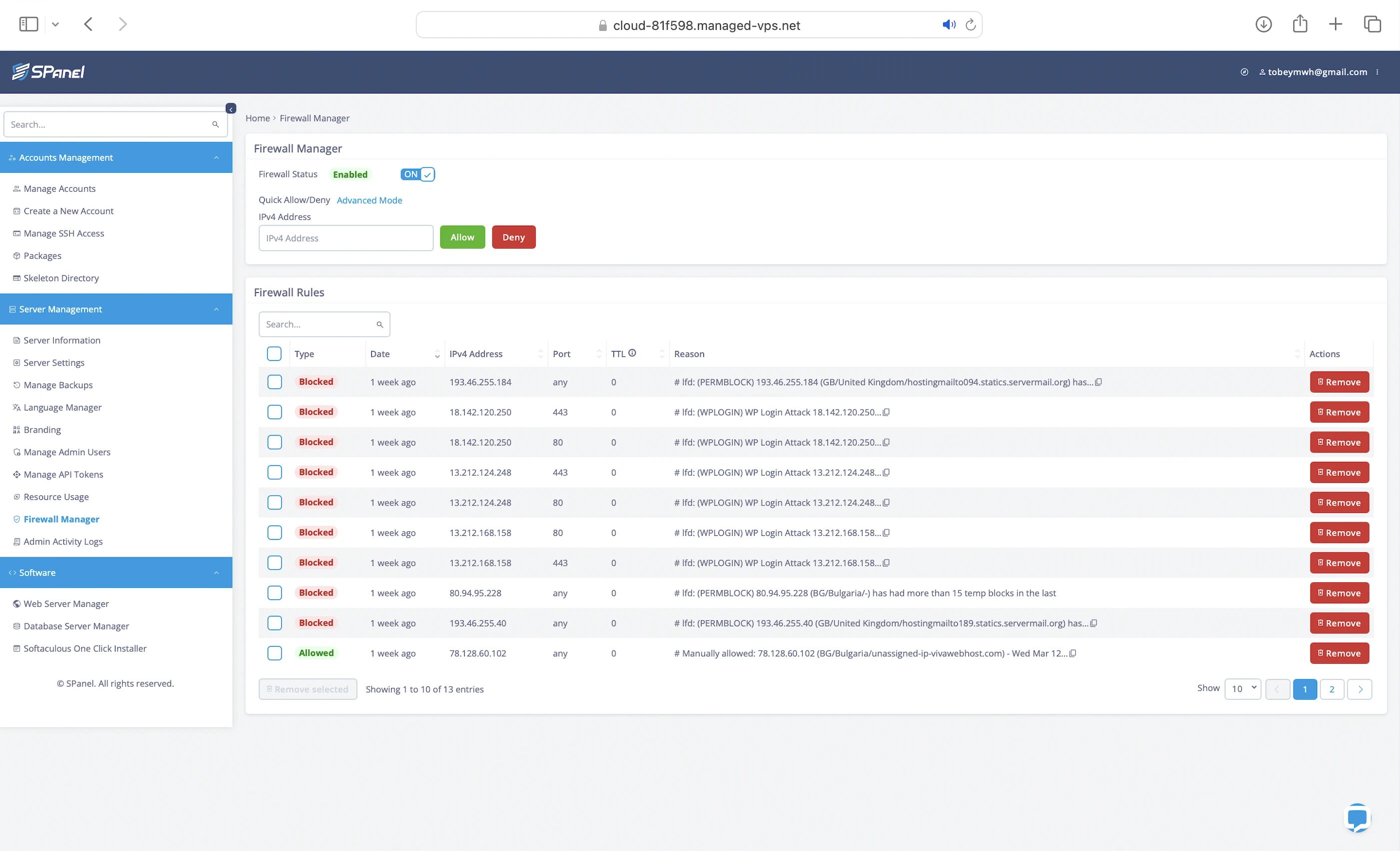Open the live chat bubble icon
The image size is (1400, 851).
tap(1357, 818)
